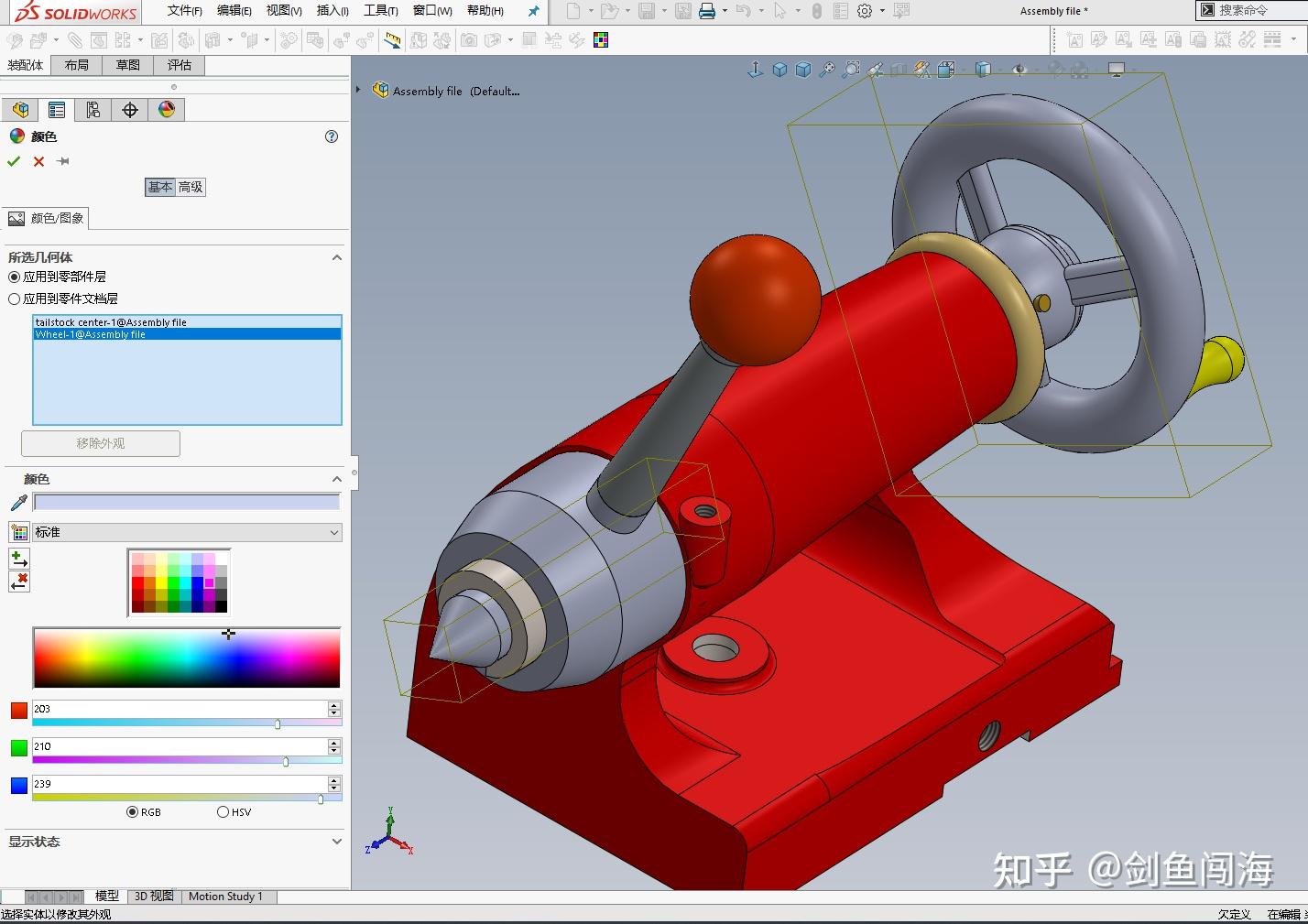Select the Zoom to Fit view icon
Image resolution: width=1308 pixels, height=924 pixels.
[x=827, y=69]
